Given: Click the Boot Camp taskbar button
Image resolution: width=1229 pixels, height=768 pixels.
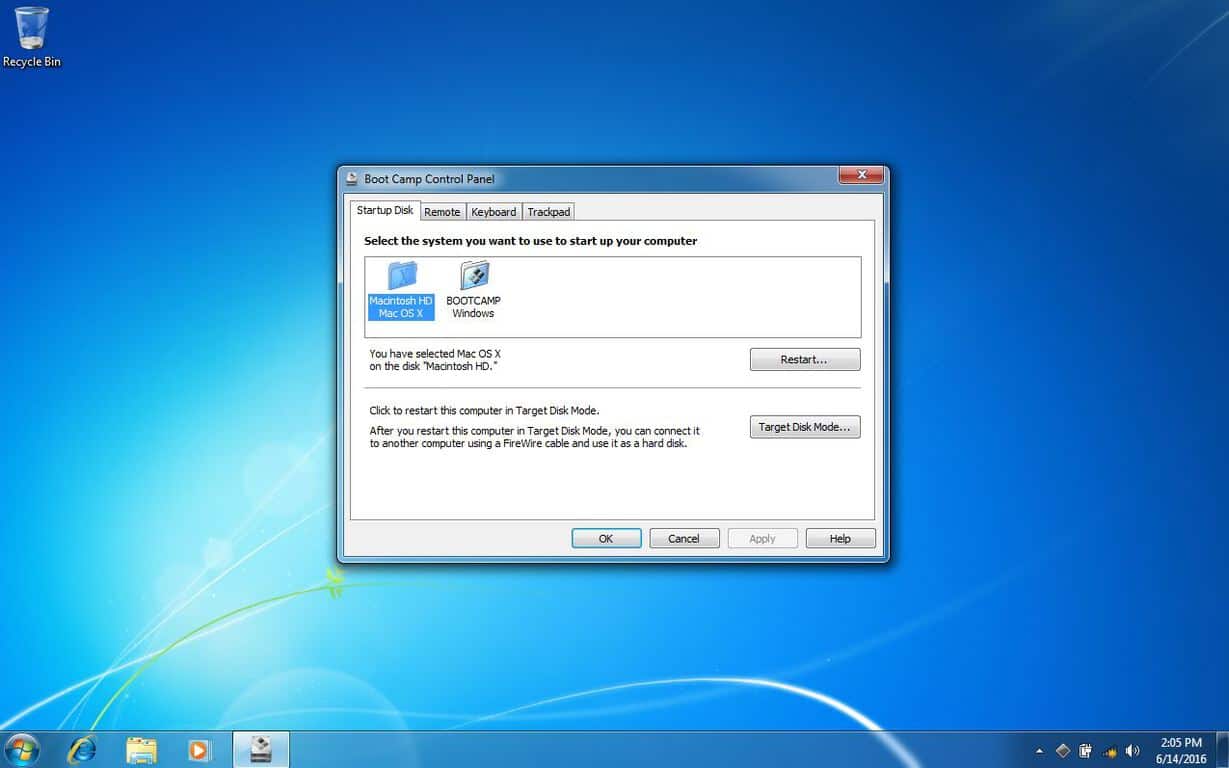Looking at the screenshot, I should [x=261, y=749].
